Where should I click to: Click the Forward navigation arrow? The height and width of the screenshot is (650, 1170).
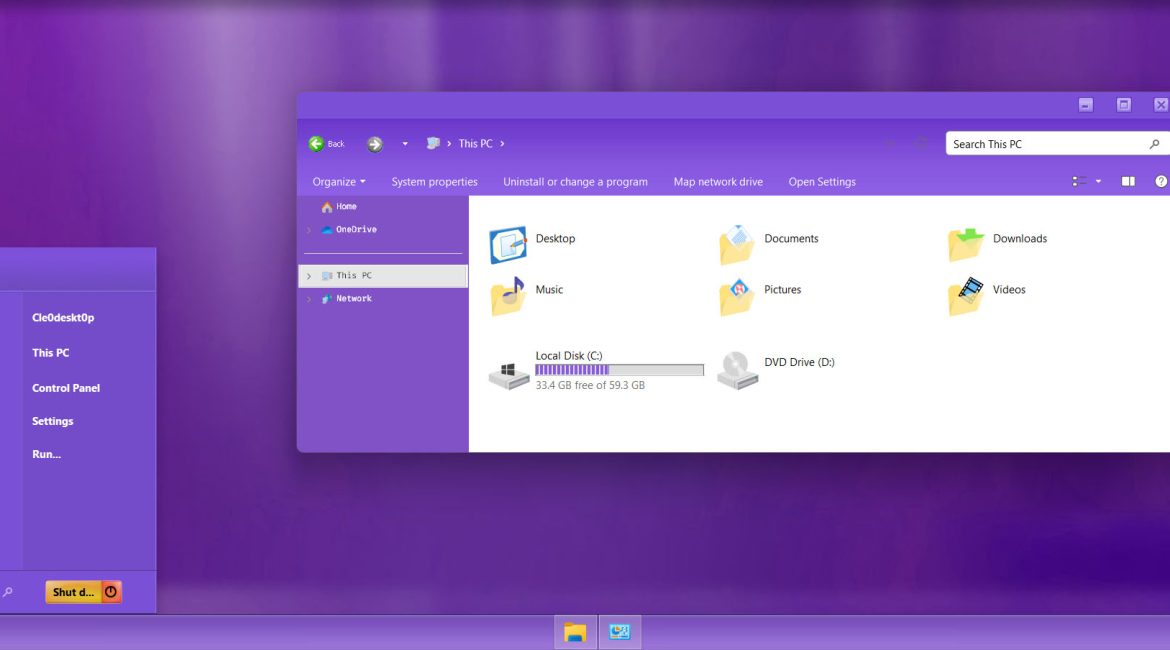[375, 144]
